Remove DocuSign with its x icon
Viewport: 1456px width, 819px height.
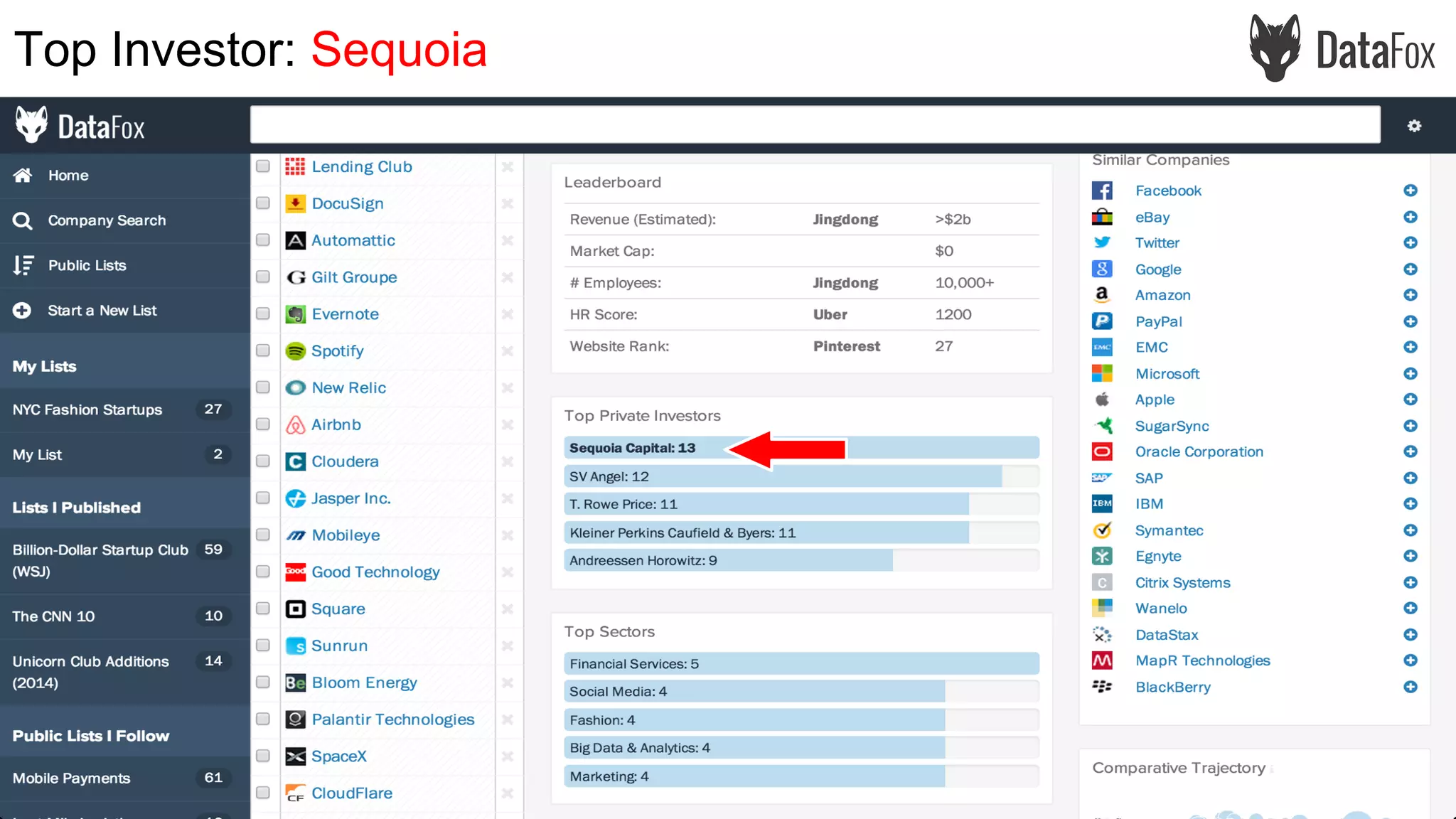tap(508, 203)
